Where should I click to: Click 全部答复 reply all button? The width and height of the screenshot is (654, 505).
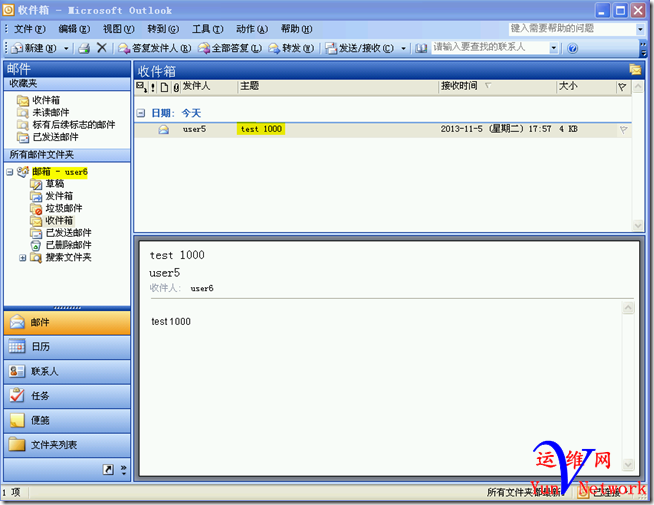[230, 48]
